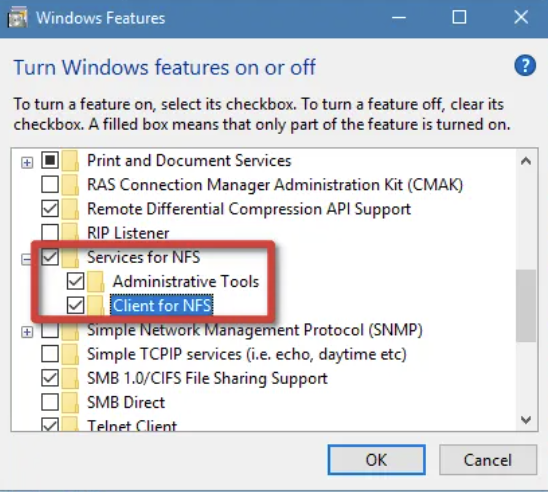Click the scroll up arrow in feature list
The height and width of the screenshot is (492, 548).
[x=526, y=161]
